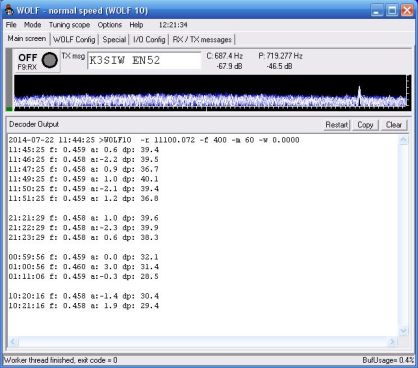Select the 11:51:25 decoder line
Image resolution: width=418 pixels, height=368 pixels.
(x=84, y=198)
